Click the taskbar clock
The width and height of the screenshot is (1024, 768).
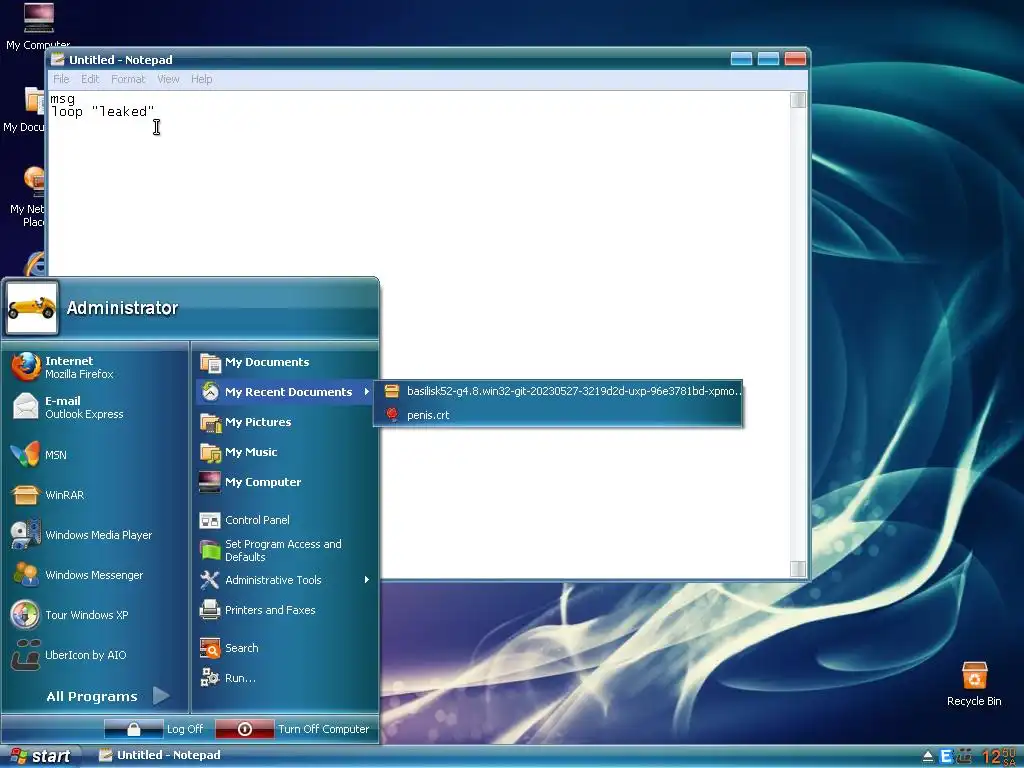click(x=999, y=757)
